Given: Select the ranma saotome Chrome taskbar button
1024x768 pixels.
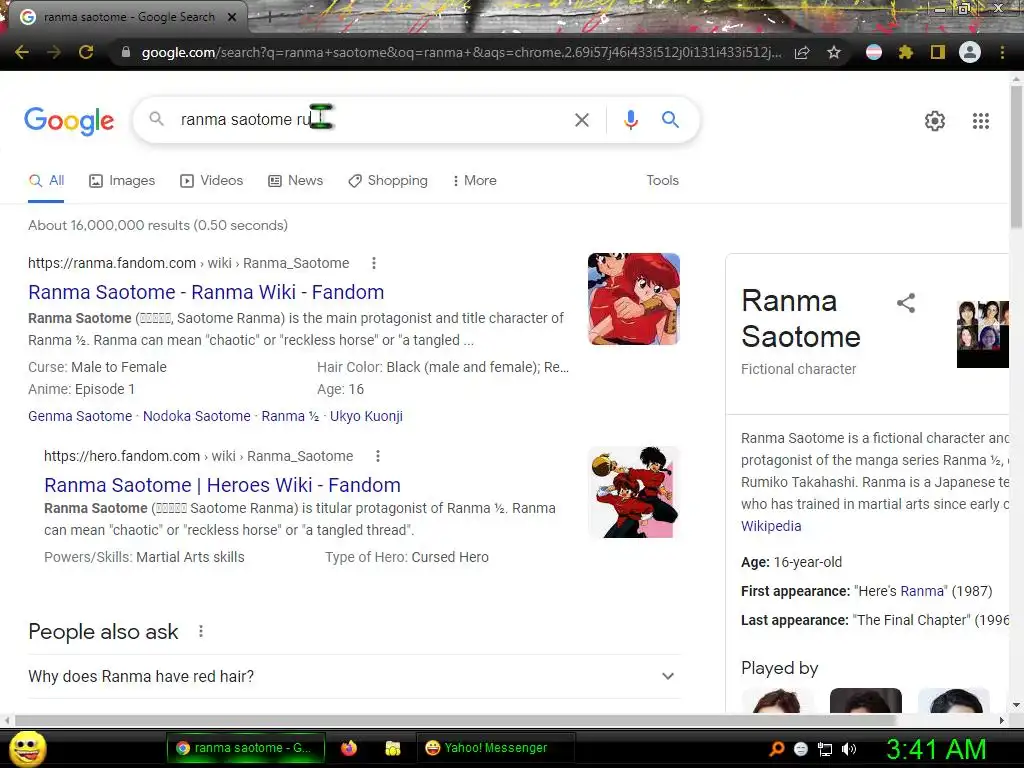Looking at the screenshot, I should click(x=246, y=748).
